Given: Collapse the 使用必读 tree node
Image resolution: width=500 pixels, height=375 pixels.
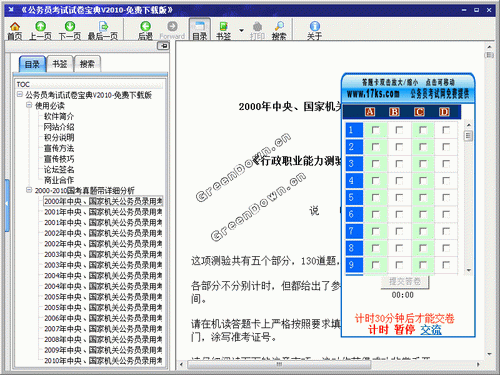Looking at the screenshot, I should 29,105.
